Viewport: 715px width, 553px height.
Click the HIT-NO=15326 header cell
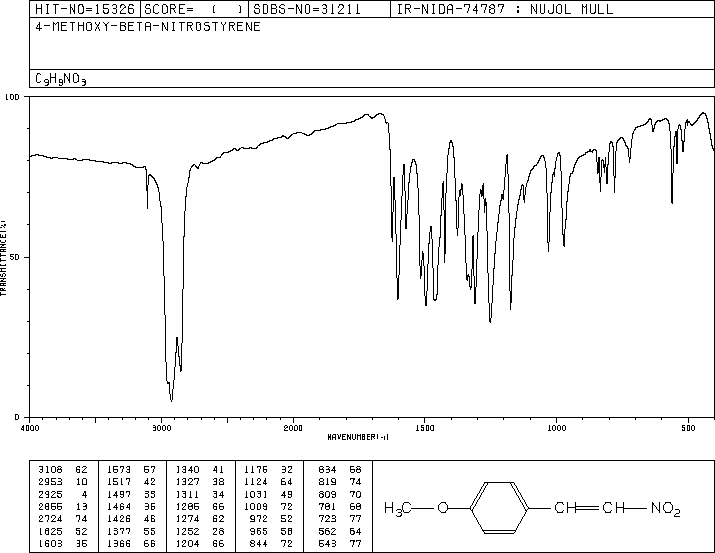click(x=85, y=9)
